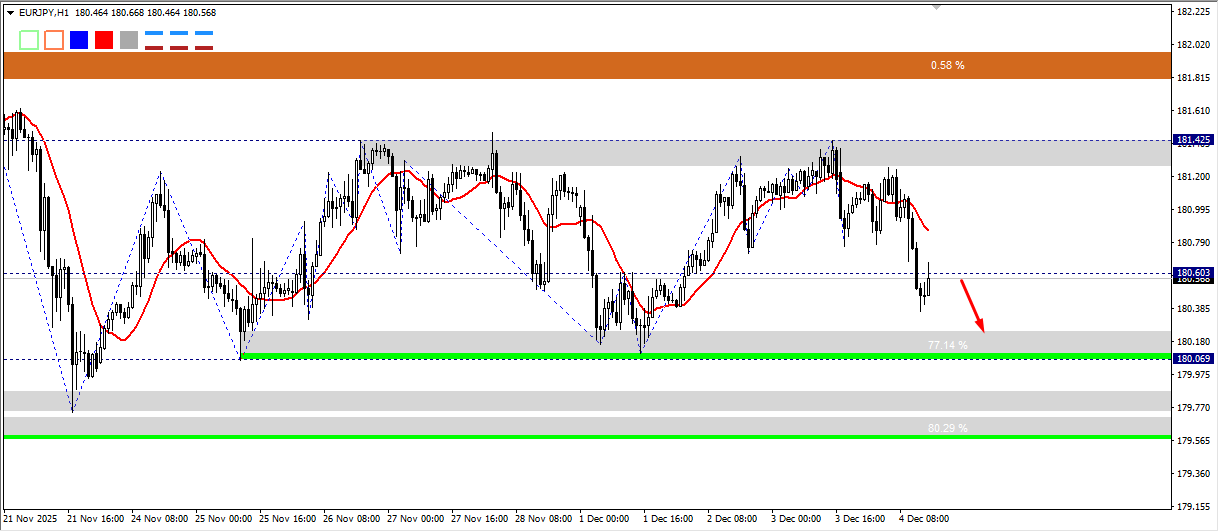
Task: Select the gray chart shift marker at top
Action: [936, 7]
